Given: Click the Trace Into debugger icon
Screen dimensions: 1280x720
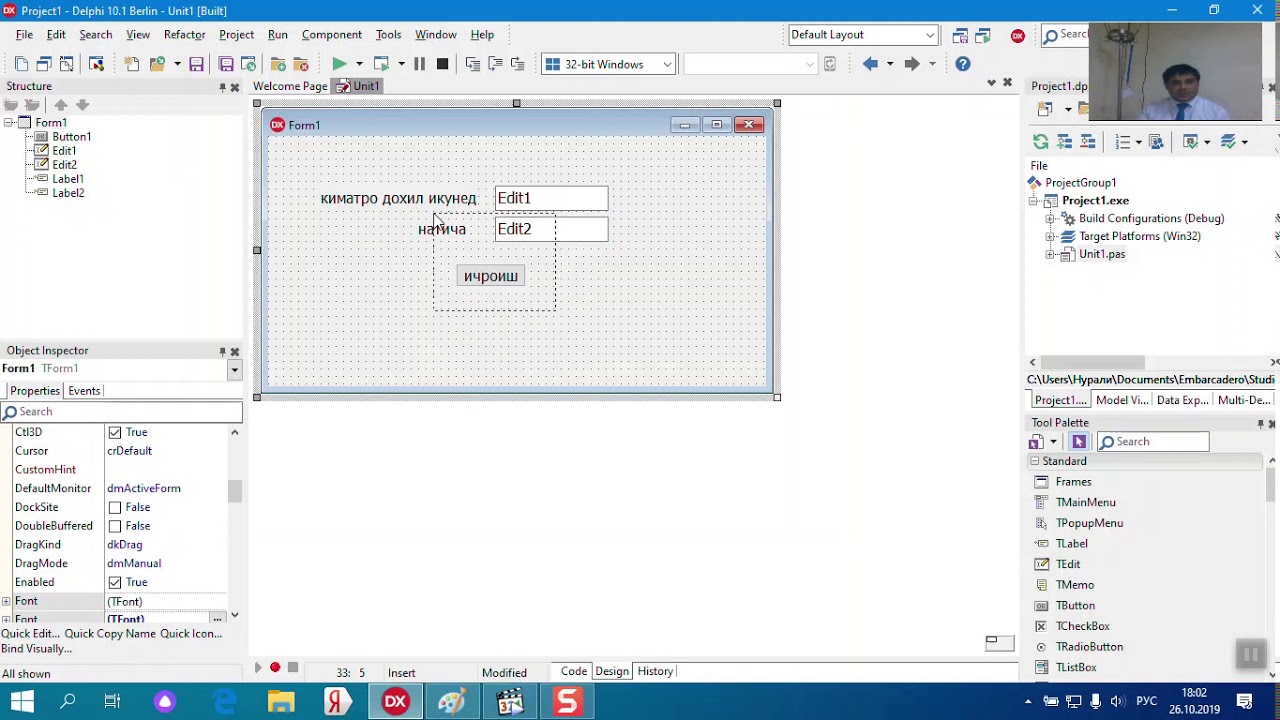Looking at the screenshot, I should tap(473, 64).
